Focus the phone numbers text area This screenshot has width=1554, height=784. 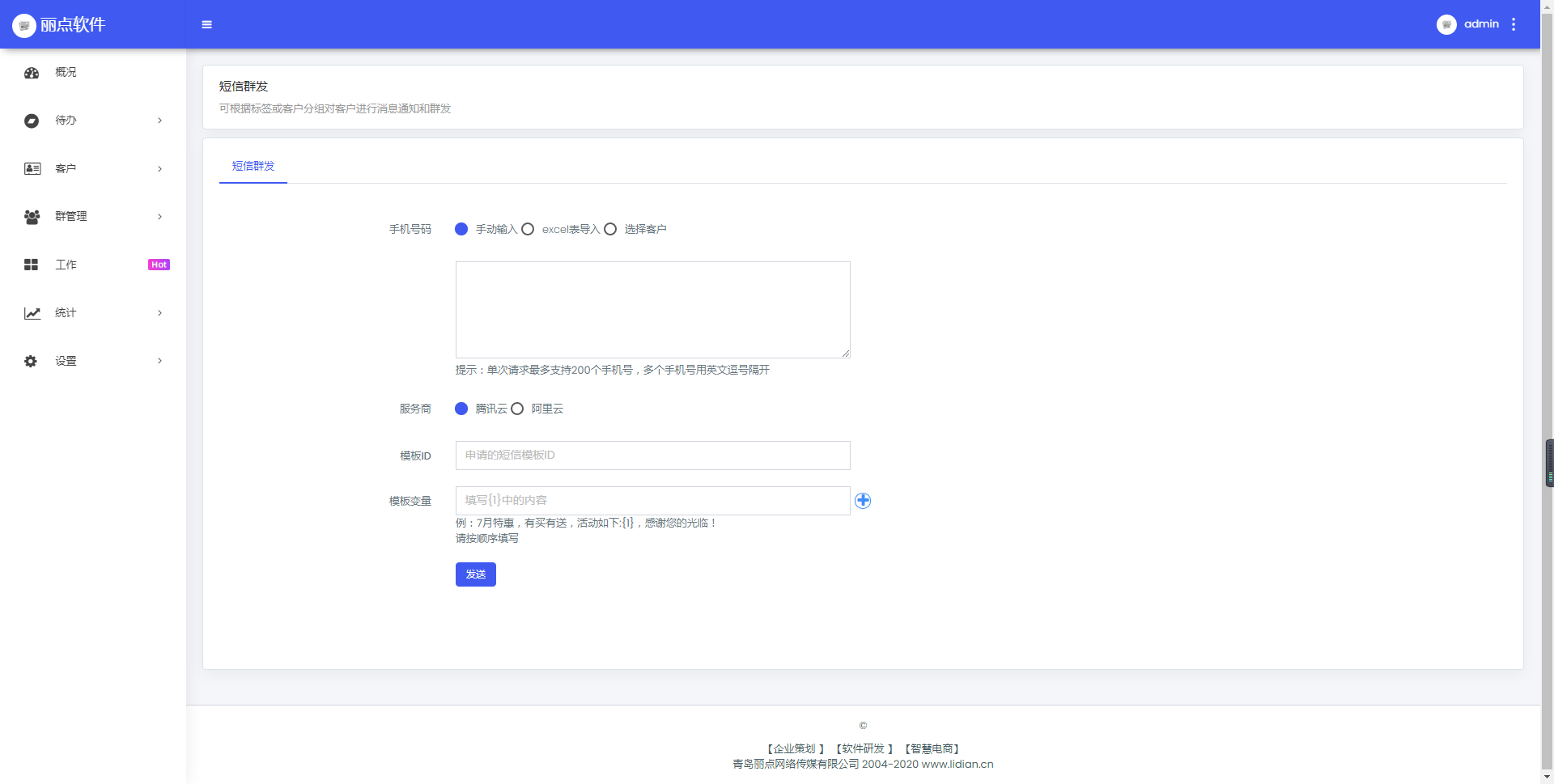[653, 310]
